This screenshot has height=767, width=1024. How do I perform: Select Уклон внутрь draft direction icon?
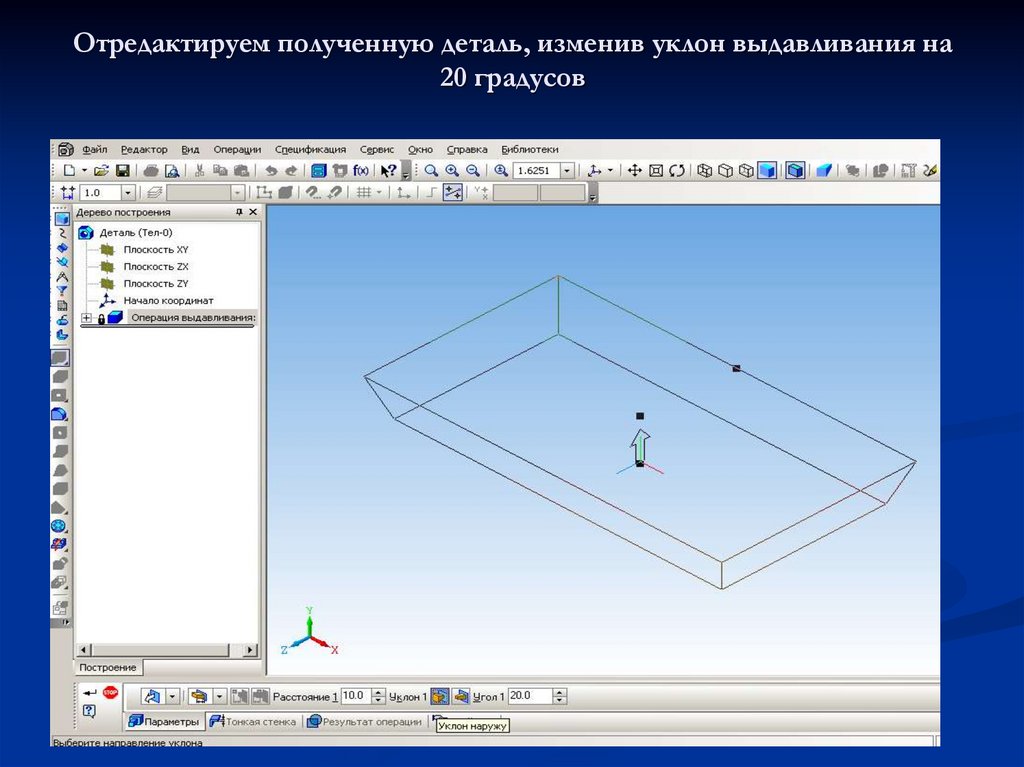click(x=461, y=697)
